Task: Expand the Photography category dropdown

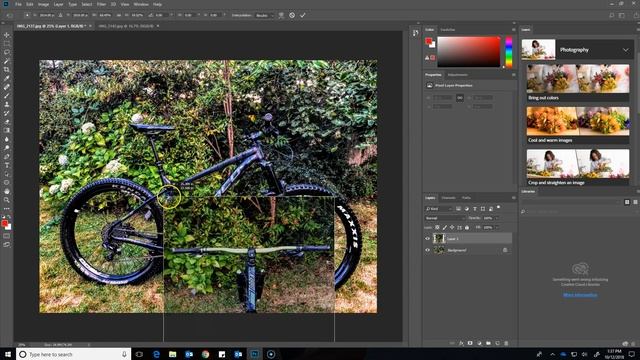Action: click(626, 50)
